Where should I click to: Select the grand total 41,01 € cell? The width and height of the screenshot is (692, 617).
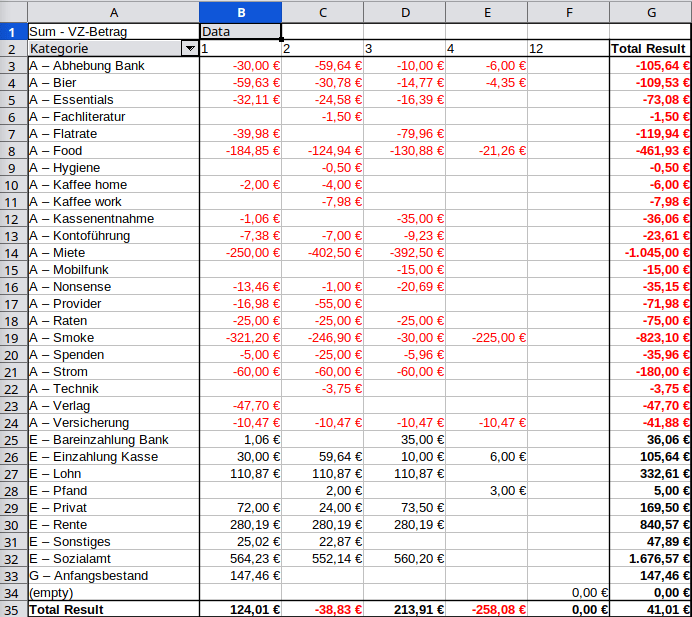[x=650, y=609]
